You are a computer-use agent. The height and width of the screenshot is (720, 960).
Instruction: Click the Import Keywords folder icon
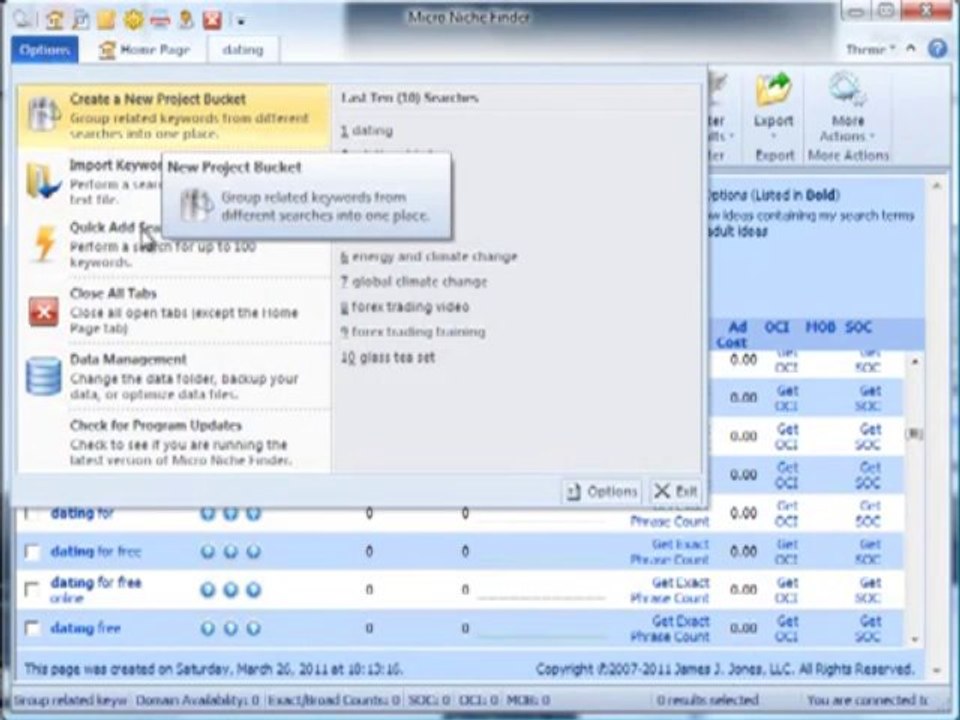click(43, 181)
